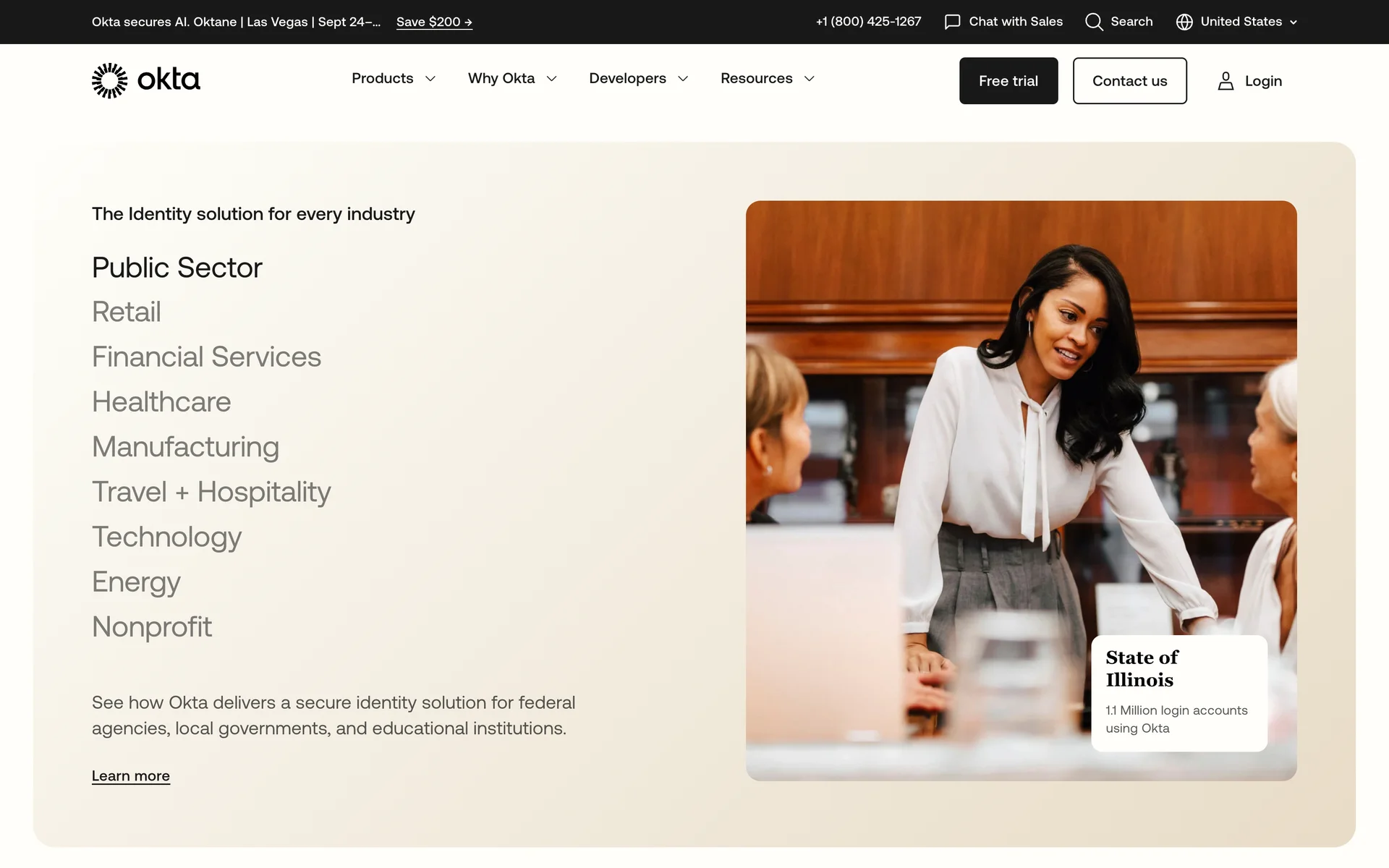This screenshot has width=1389, height=868.
Task: Click the Save $200 arrow link
Action: point(434,22)
